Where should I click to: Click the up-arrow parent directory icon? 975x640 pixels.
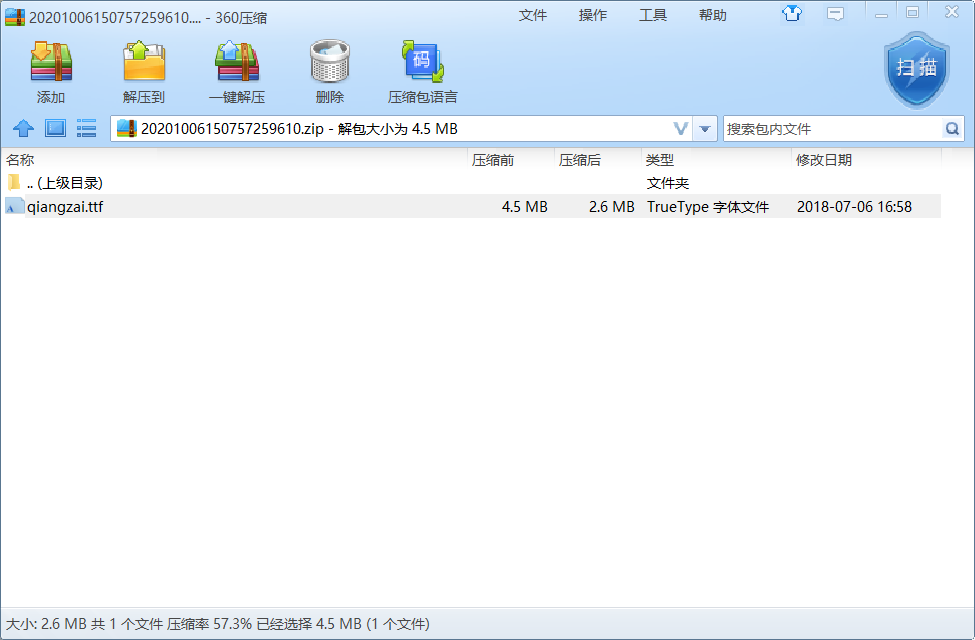coord(23,129)
